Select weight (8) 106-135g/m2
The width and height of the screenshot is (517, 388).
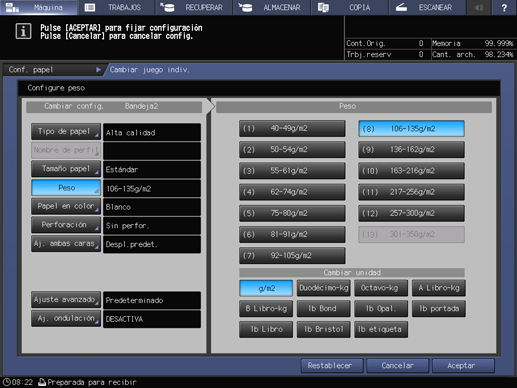411,128
